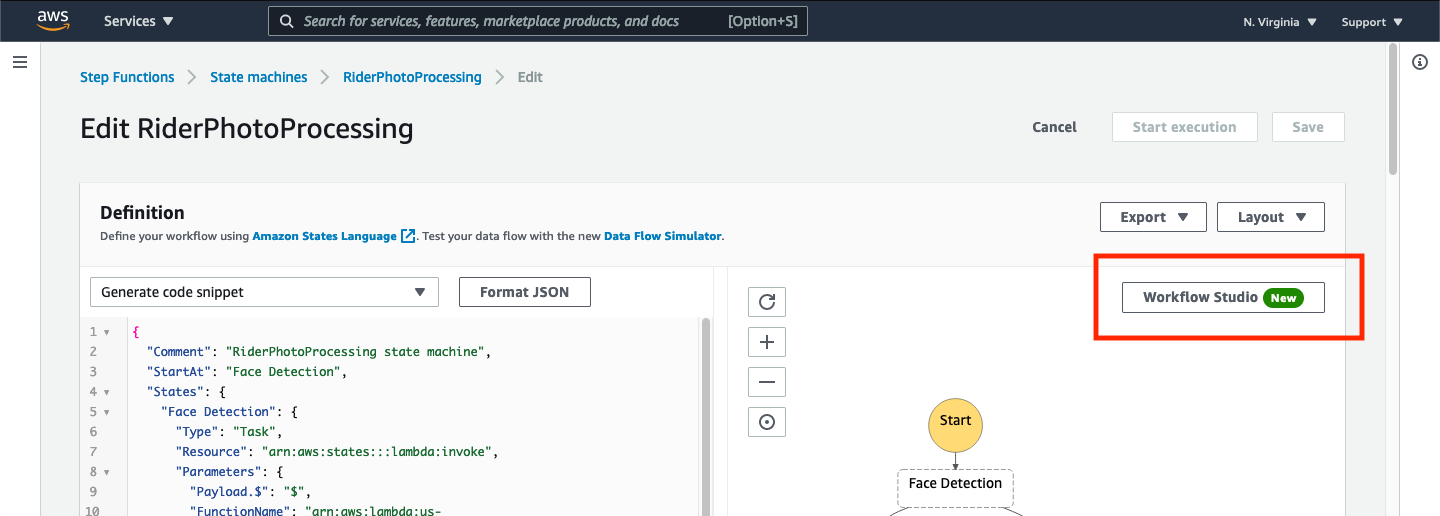Click the "Resource" lambda:invoke line
This screenshot has height=516, width=1440.
pos(336,452)
